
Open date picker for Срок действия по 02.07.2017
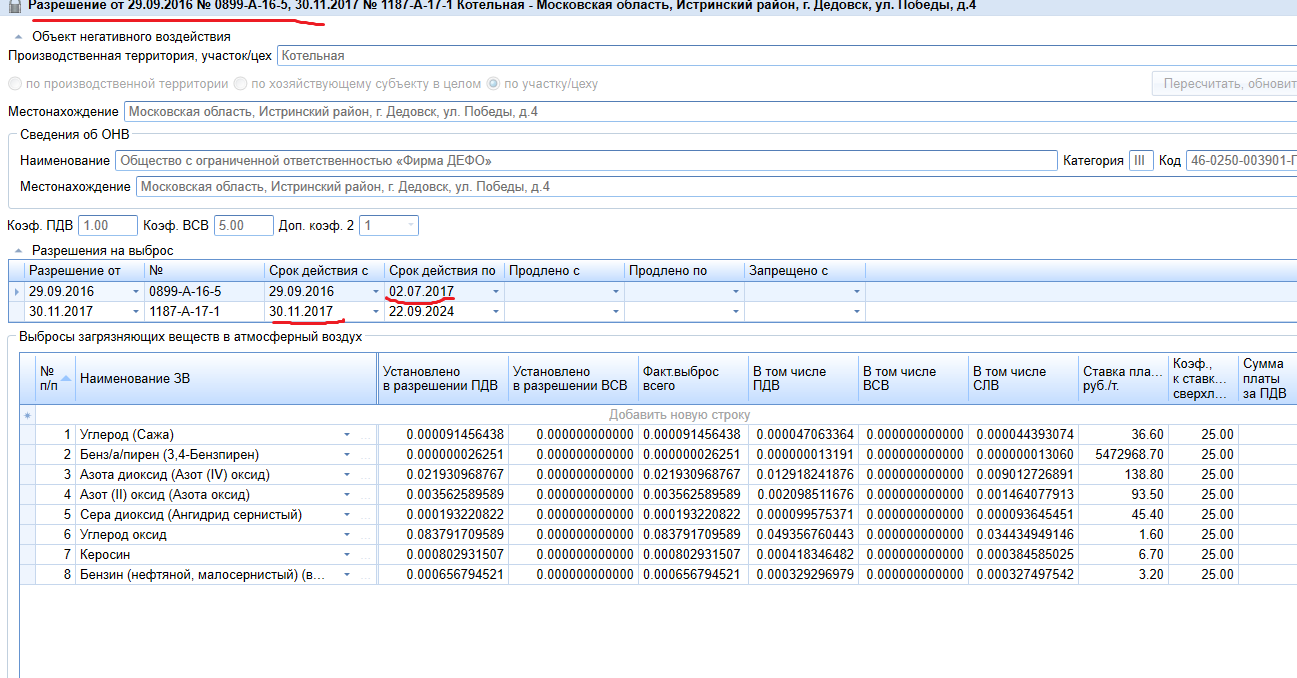tap(495, 291)
